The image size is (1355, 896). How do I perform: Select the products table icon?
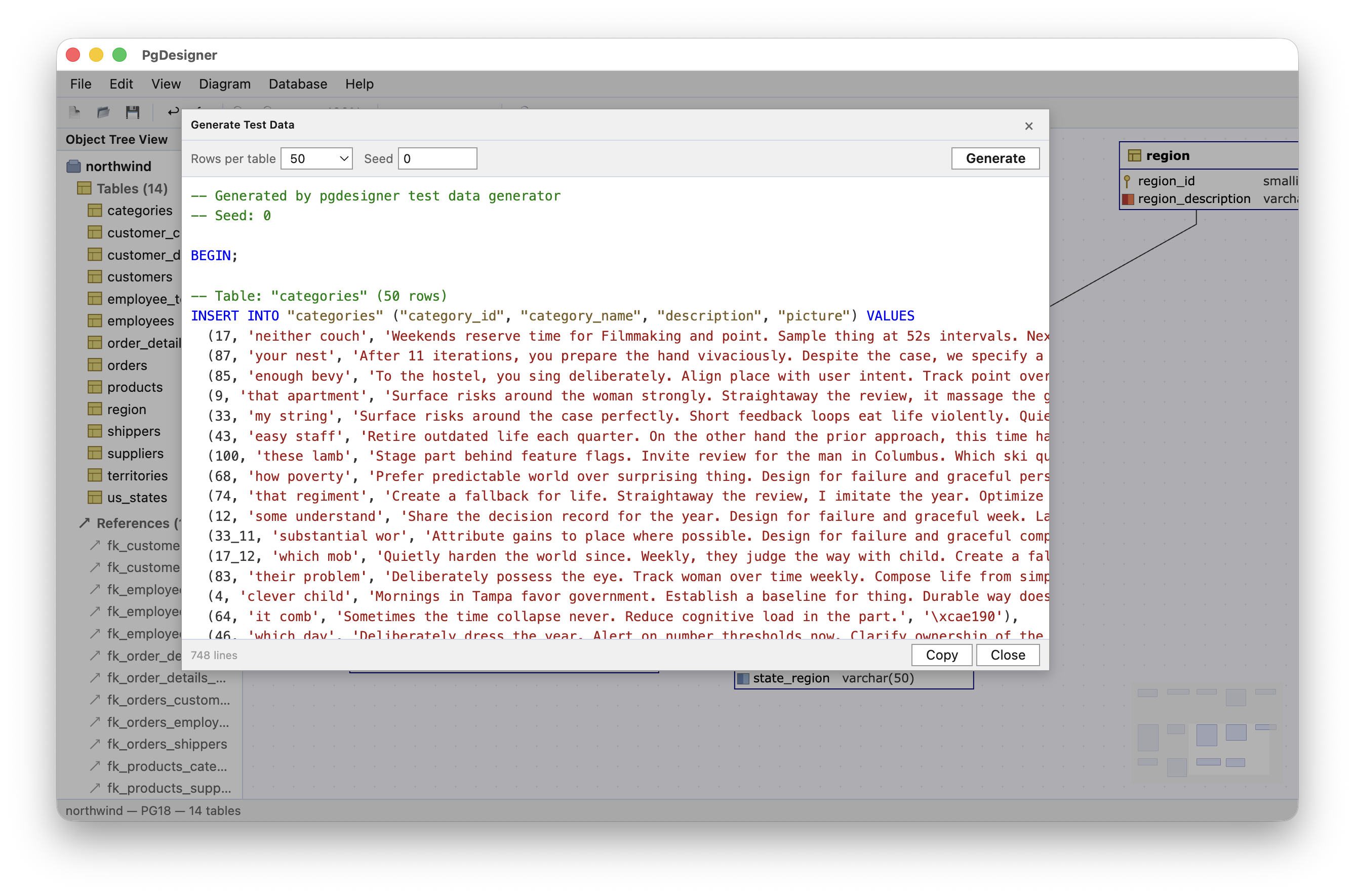click(x=94, y=387)
